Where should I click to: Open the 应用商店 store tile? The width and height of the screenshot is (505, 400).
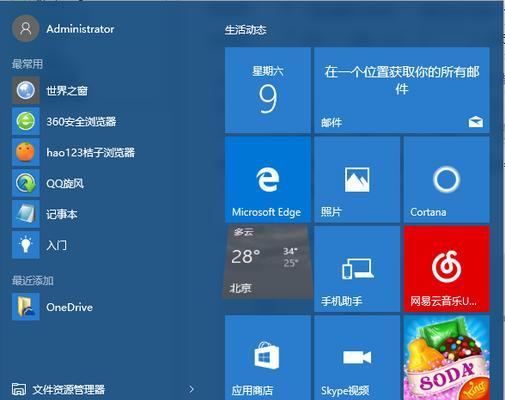pyautogui.click(x=268, y=358)
